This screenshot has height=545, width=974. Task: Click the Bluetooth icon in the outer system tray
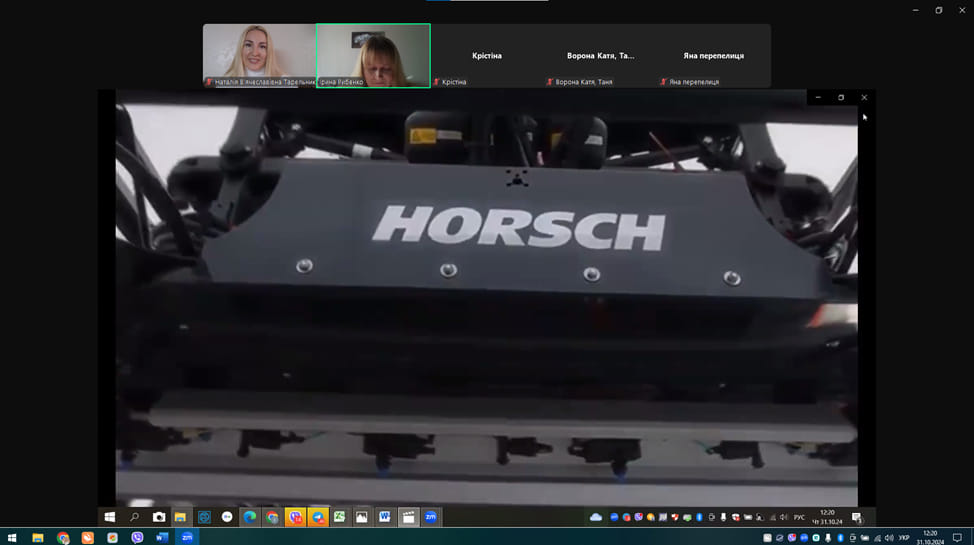(x=840, y=538)
